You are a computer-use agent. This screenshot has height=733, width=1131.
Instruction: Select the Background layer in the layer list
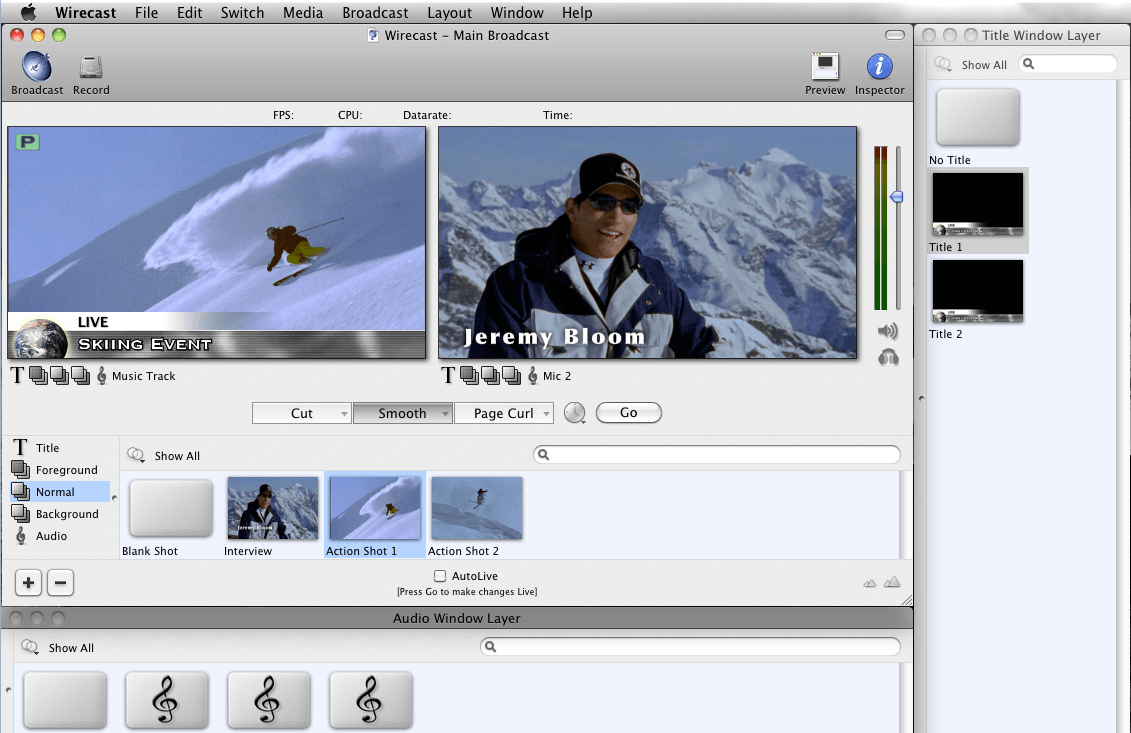(x=60, y=514)
